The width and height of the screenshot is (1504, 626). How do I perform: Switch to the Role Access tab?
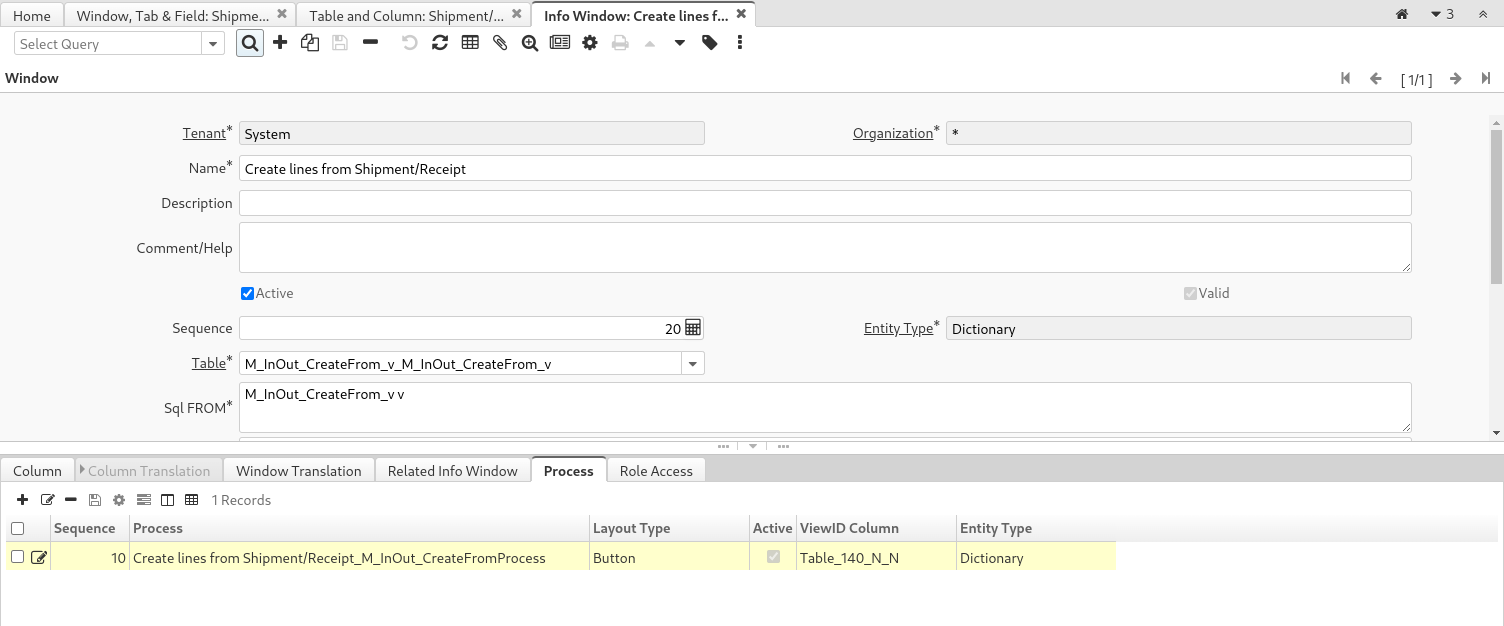point(656,470)
